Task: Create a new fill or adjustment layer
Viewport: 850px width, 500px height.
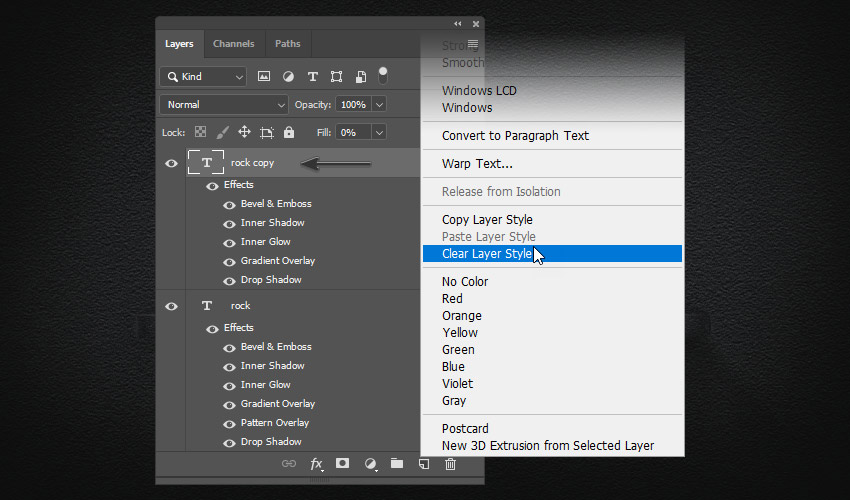Action: pyautogui.click(x=370, y=464)
